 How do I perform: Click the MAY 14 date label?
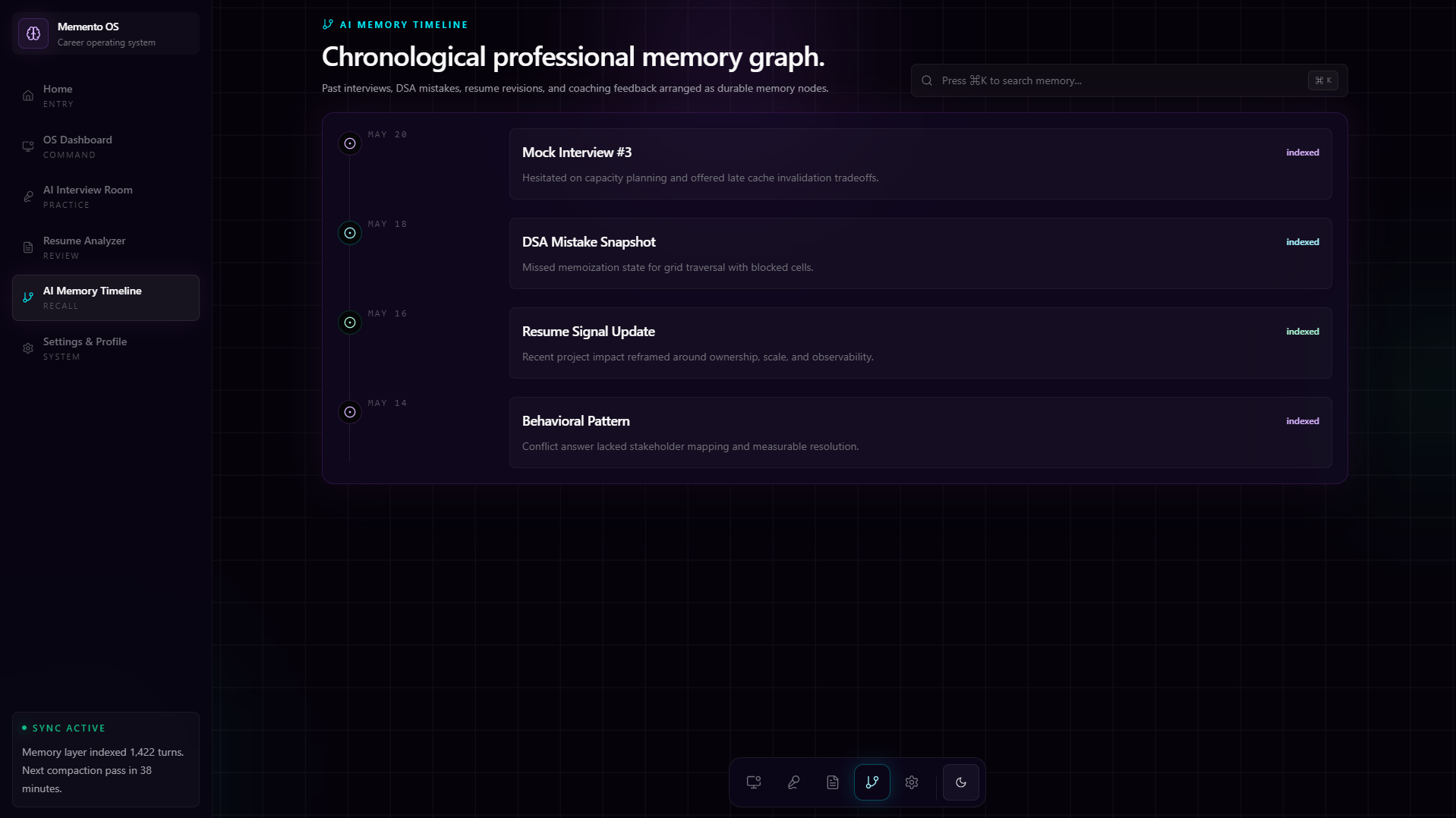tap(387, 403)
